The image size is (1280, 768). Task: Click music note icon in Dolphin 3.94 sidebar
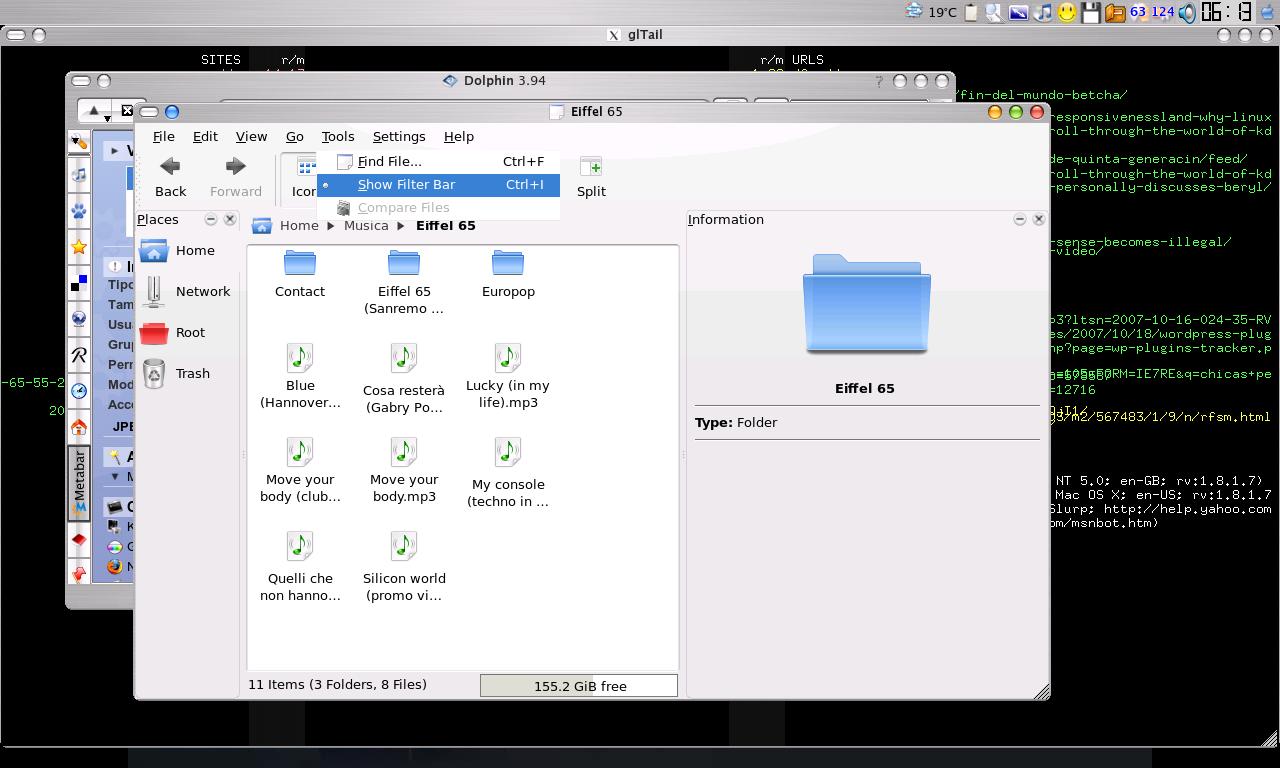pyautogui.click(x=79, y=175)
